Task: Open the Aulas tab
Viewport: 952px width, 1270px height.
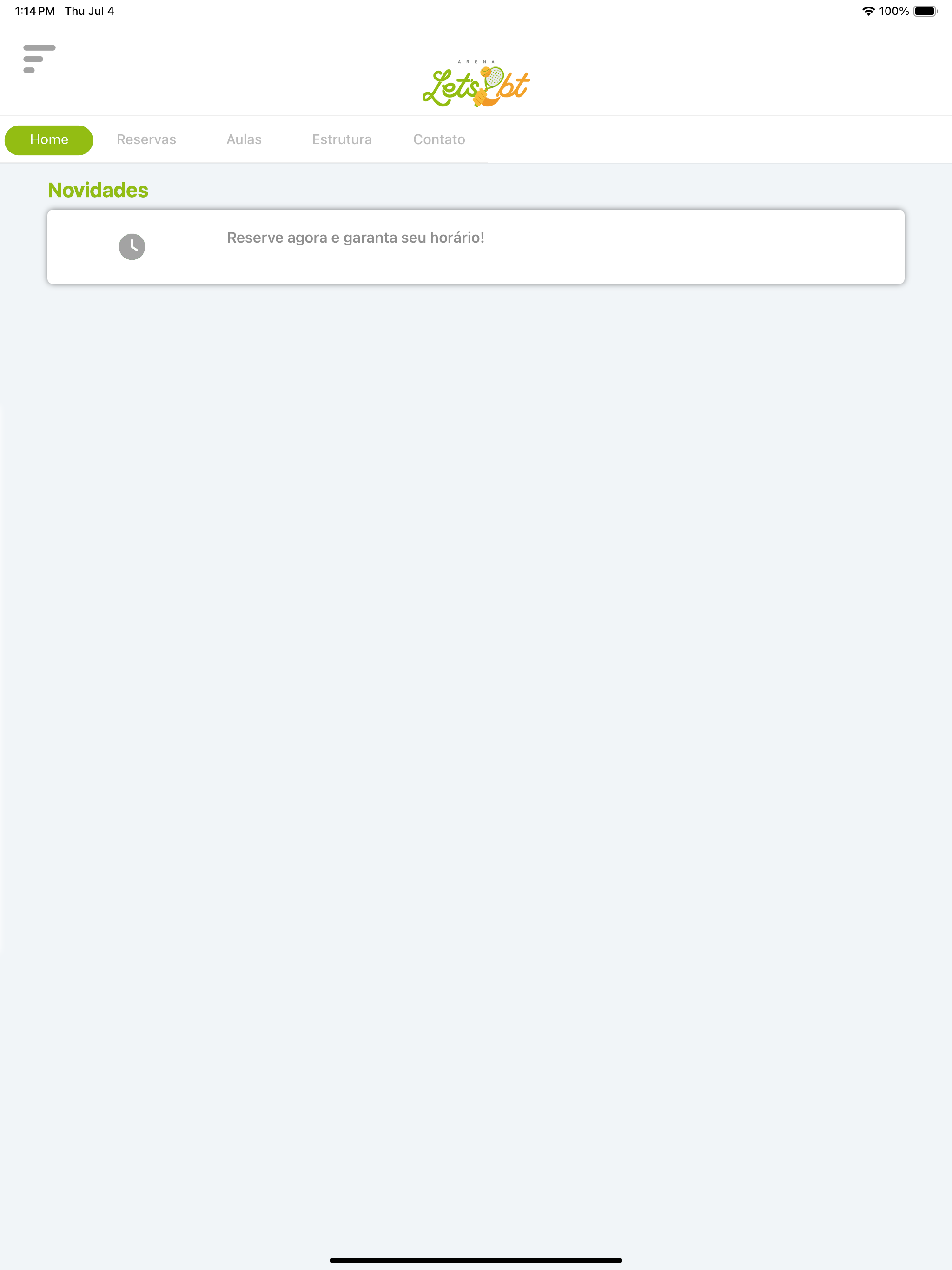Action: (244, 139)
